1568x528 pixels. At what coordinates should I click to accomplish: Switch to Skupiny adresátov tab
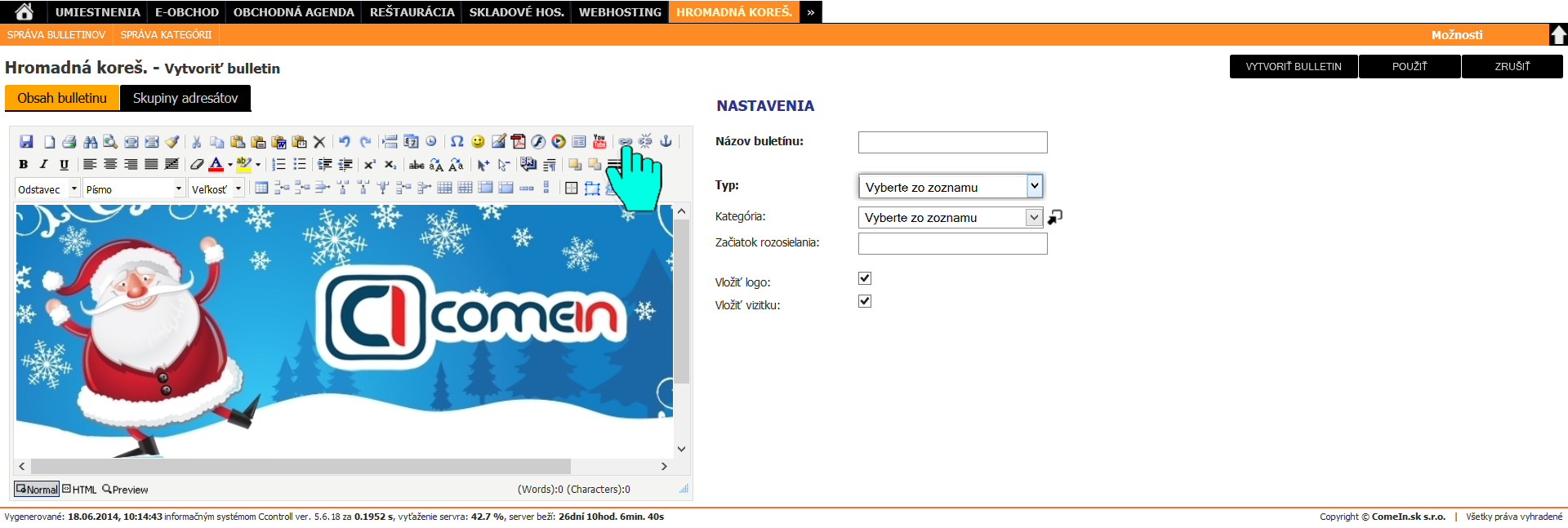(x=185, y=98)
